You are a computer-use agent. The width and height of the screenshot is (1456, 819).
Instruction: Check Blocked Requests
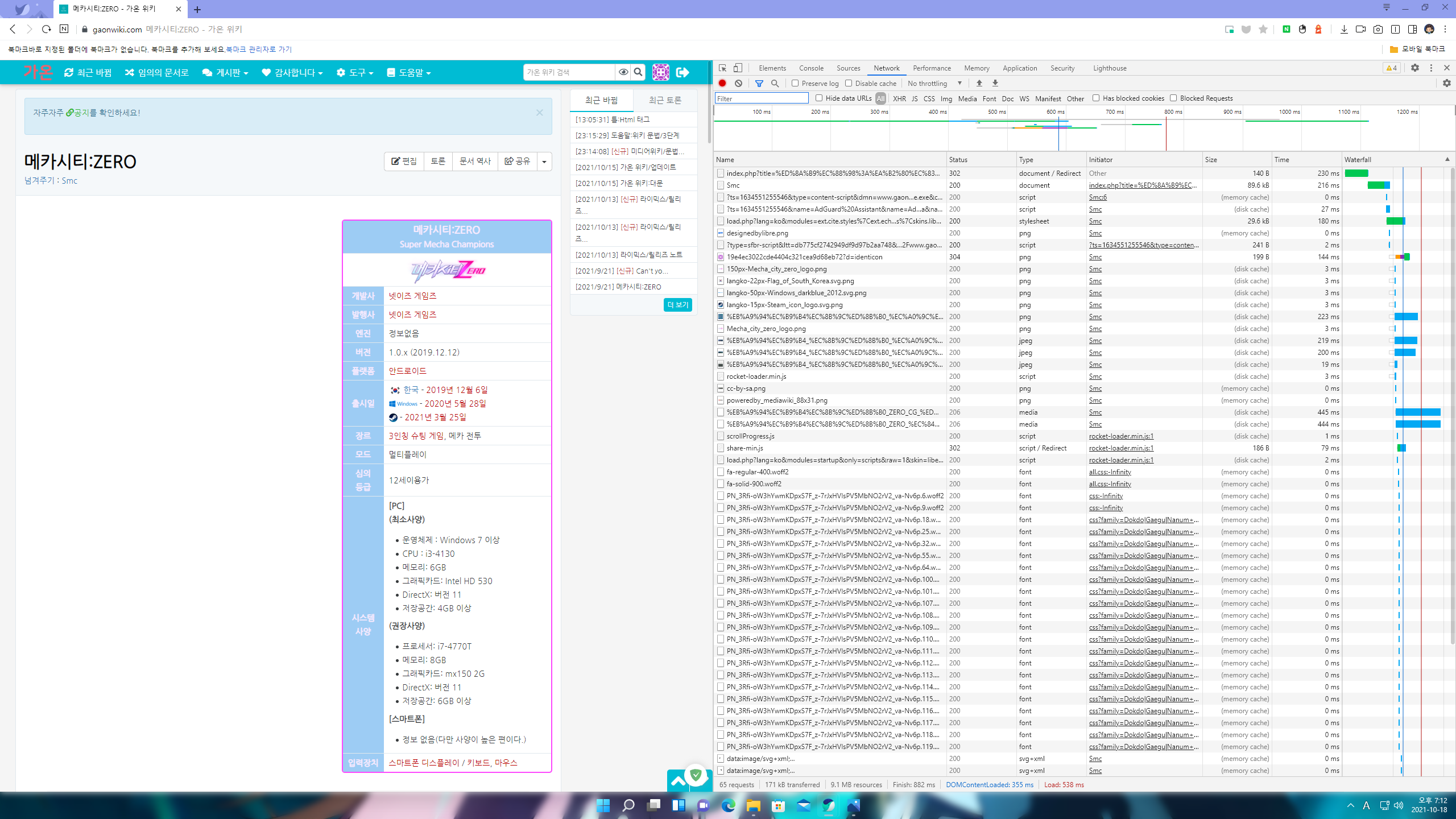point(1173,98)
